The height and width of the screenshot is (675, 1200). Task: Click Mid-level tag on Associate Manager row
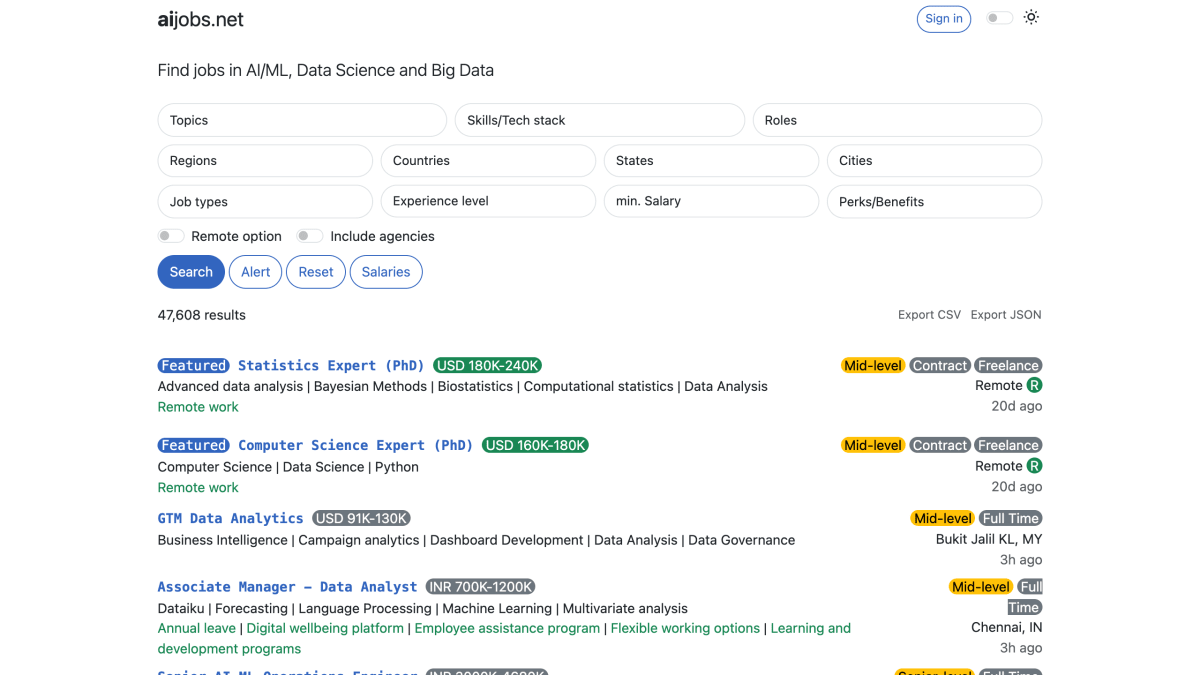981,587
